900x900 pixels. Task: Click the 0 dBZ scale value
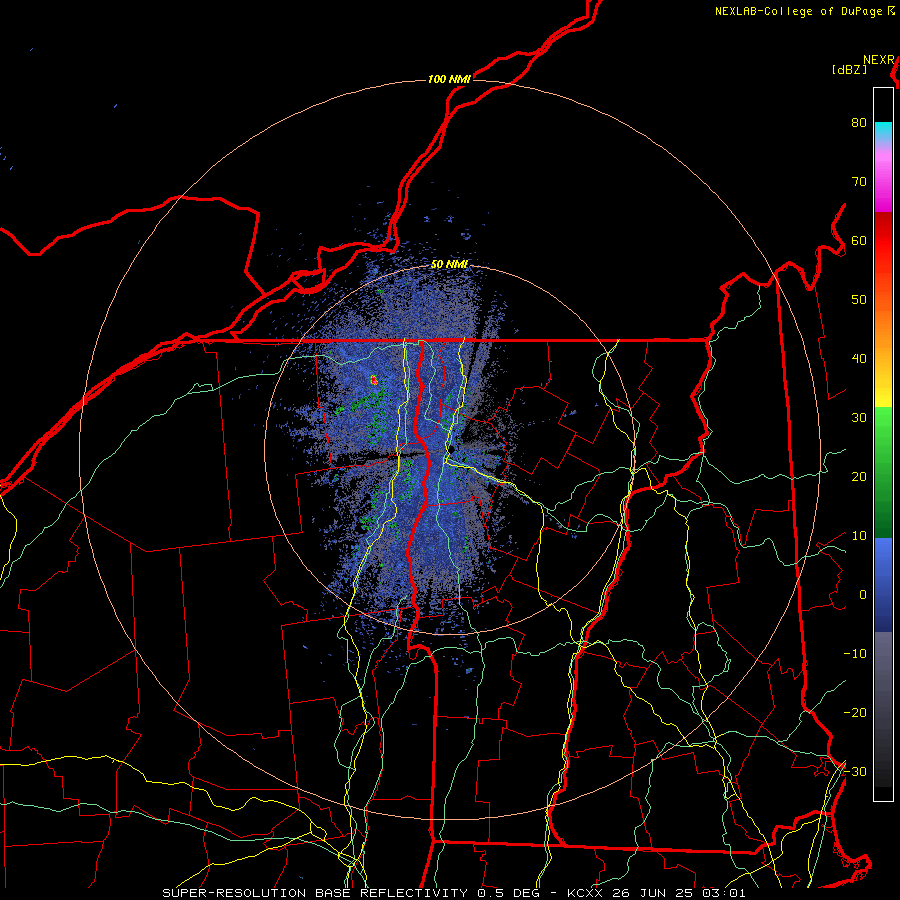pyautogui.click(x=863, y=595)
